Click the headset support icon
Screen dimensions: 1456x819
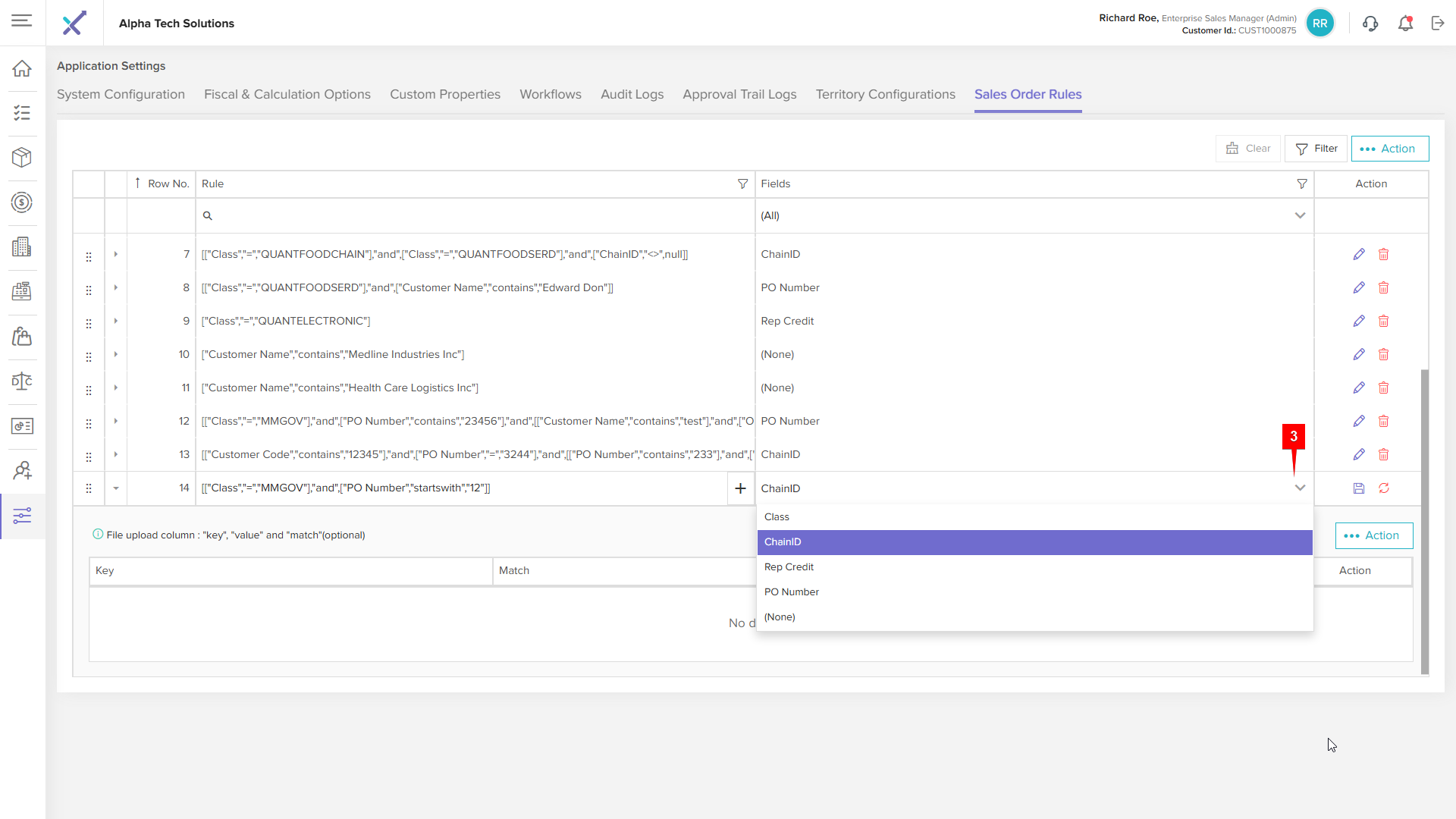pyautogui.click(x=1370, y=24)
